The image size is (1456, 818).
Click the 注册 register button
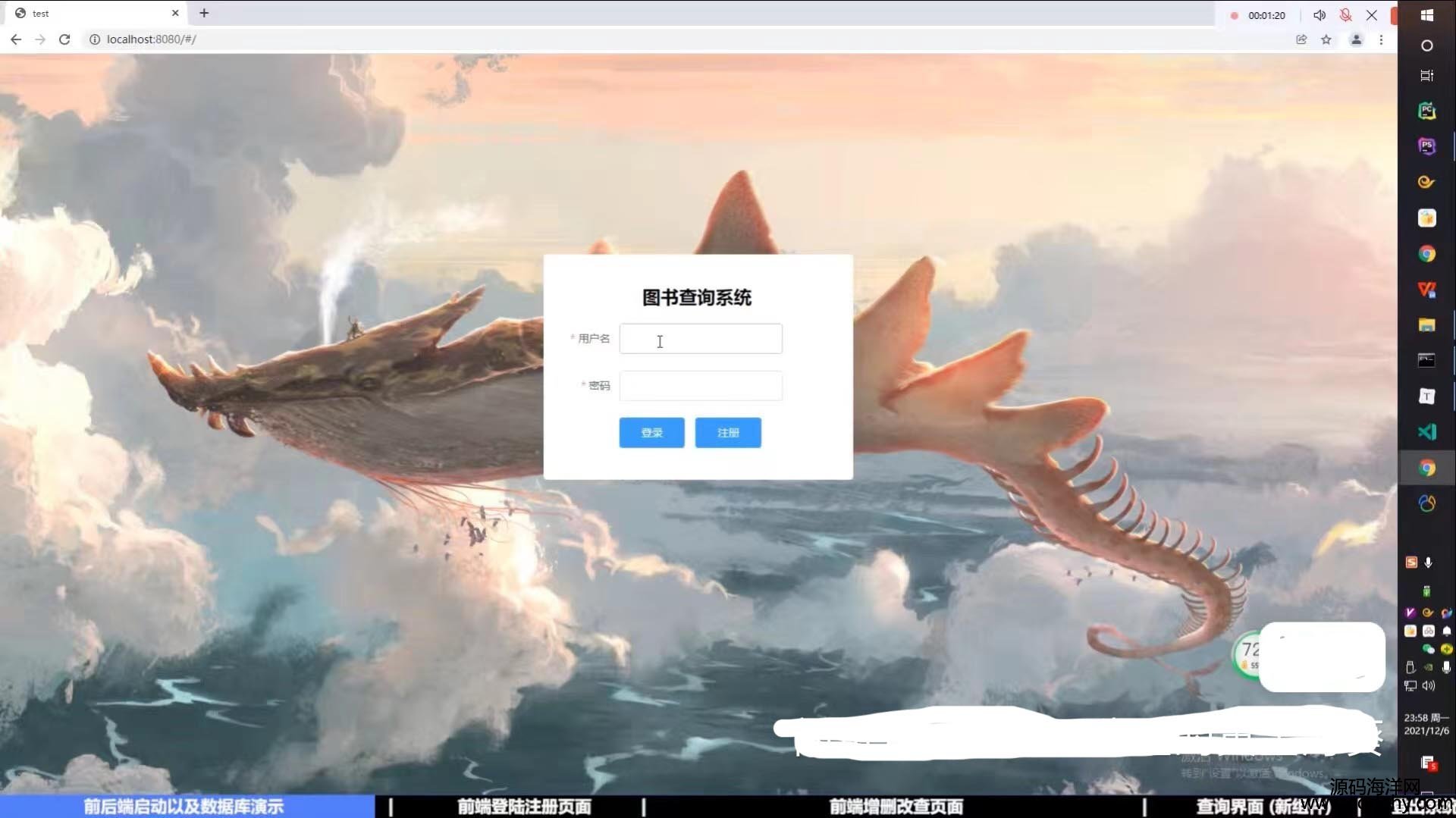pyautogui.click(x=728, y=432)
